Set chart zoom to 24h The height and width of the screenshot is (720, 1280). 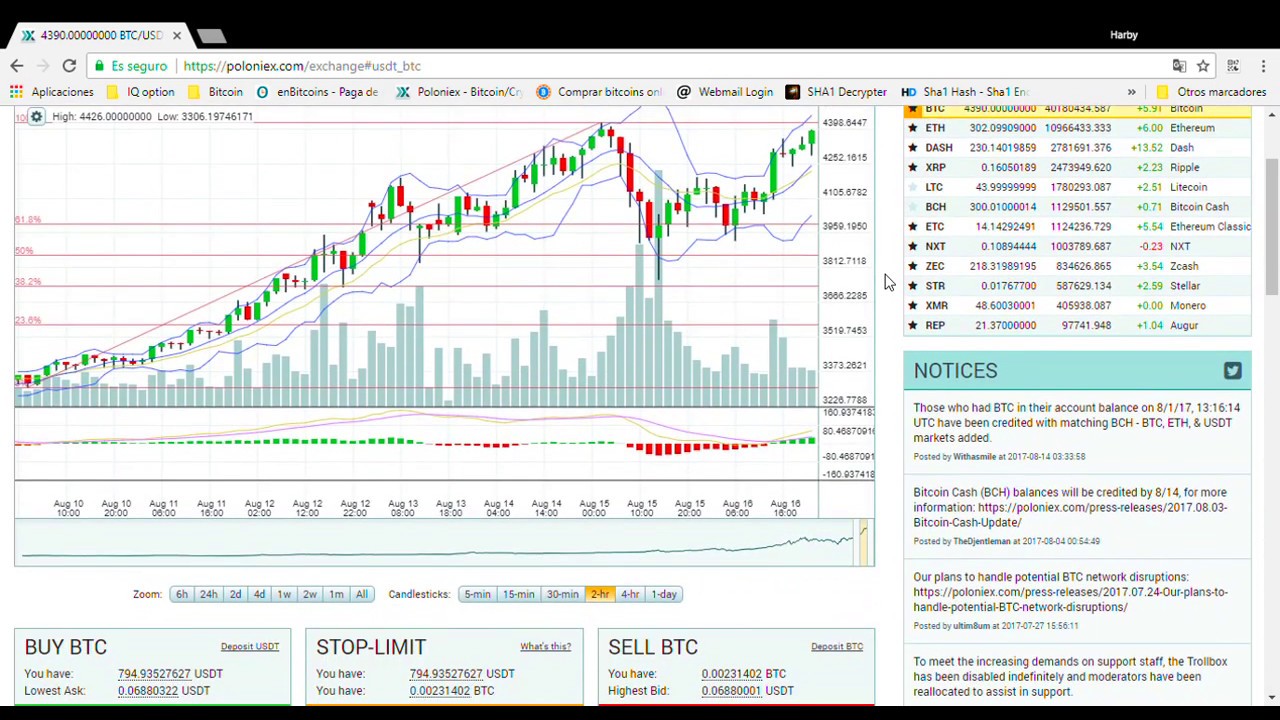208,594
